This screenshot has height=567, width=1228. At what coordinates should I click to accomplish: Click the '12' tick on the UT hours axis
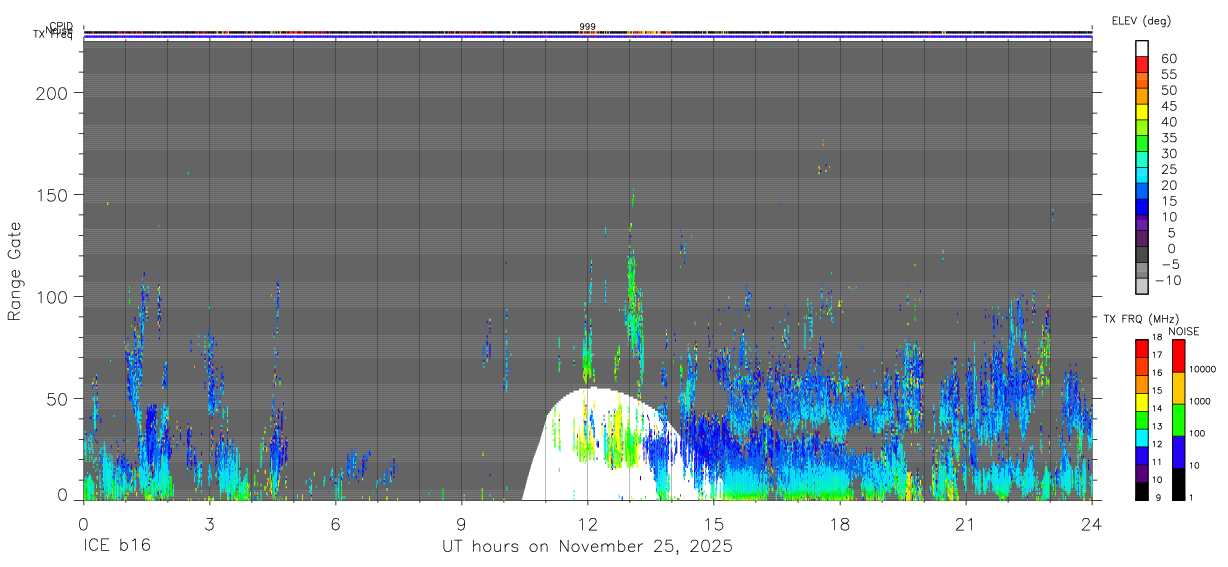(587, 523)
